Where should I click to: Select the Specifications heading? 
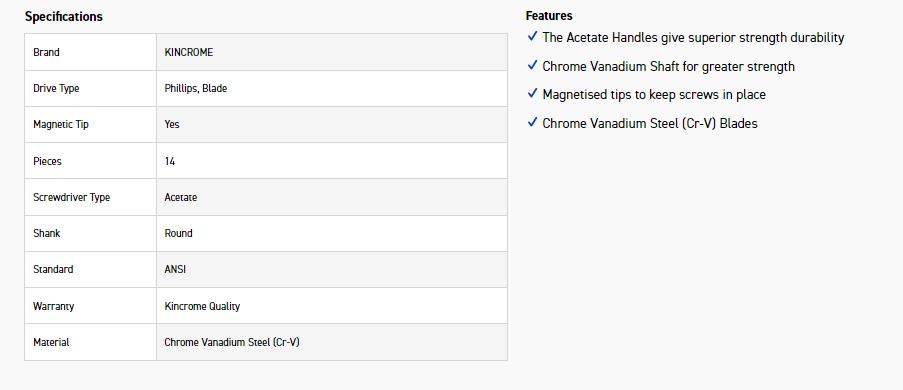63,17
